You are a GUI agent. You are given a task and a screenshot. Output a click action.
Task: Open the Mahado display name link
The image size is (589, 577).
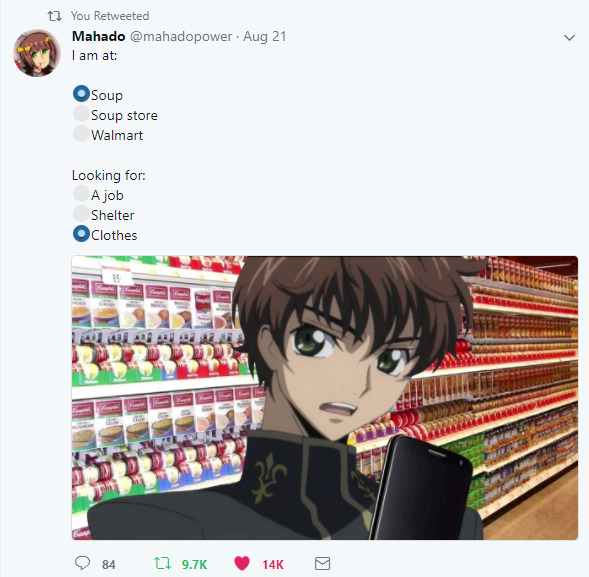(x=98, y=36)
